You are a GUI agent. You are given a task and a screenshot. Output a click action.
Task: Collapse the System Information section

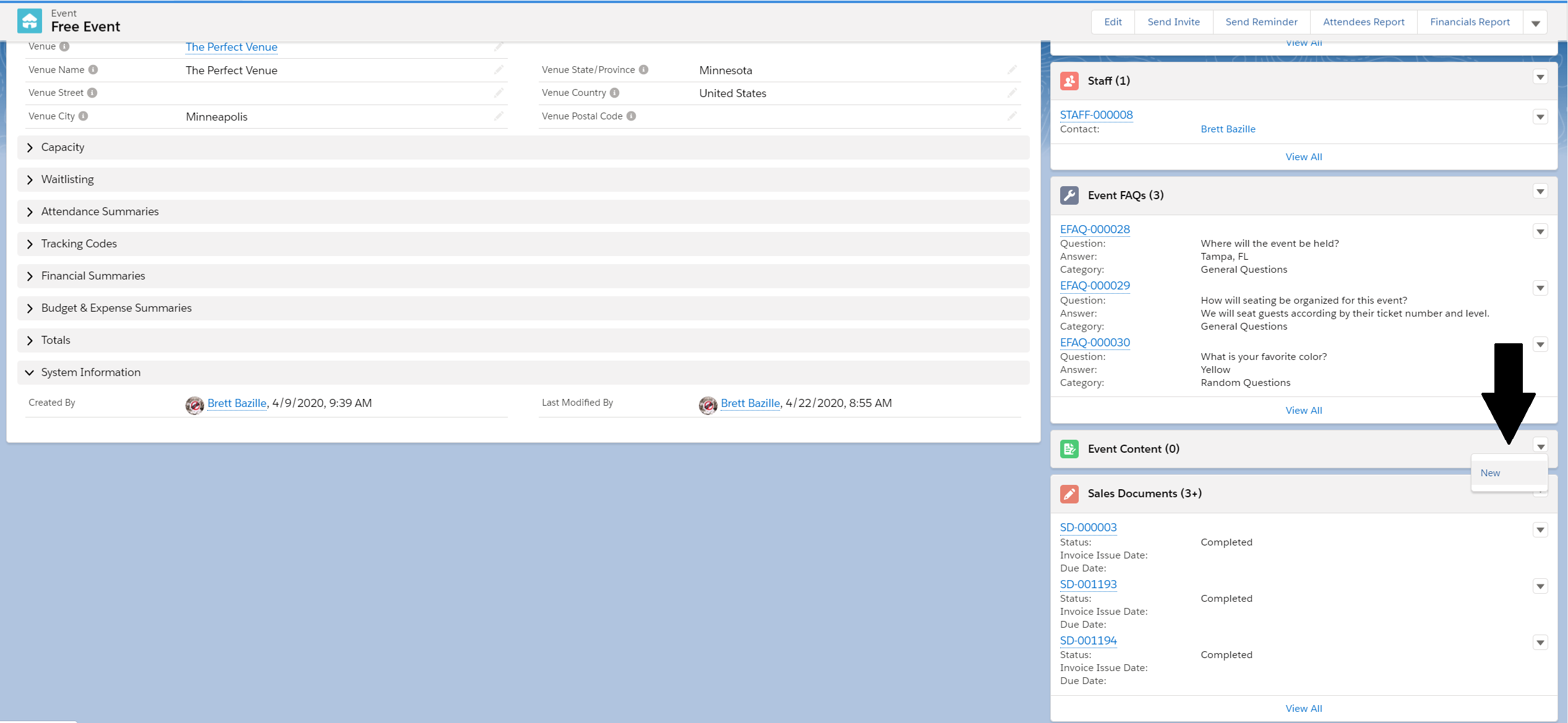[30, 373]
